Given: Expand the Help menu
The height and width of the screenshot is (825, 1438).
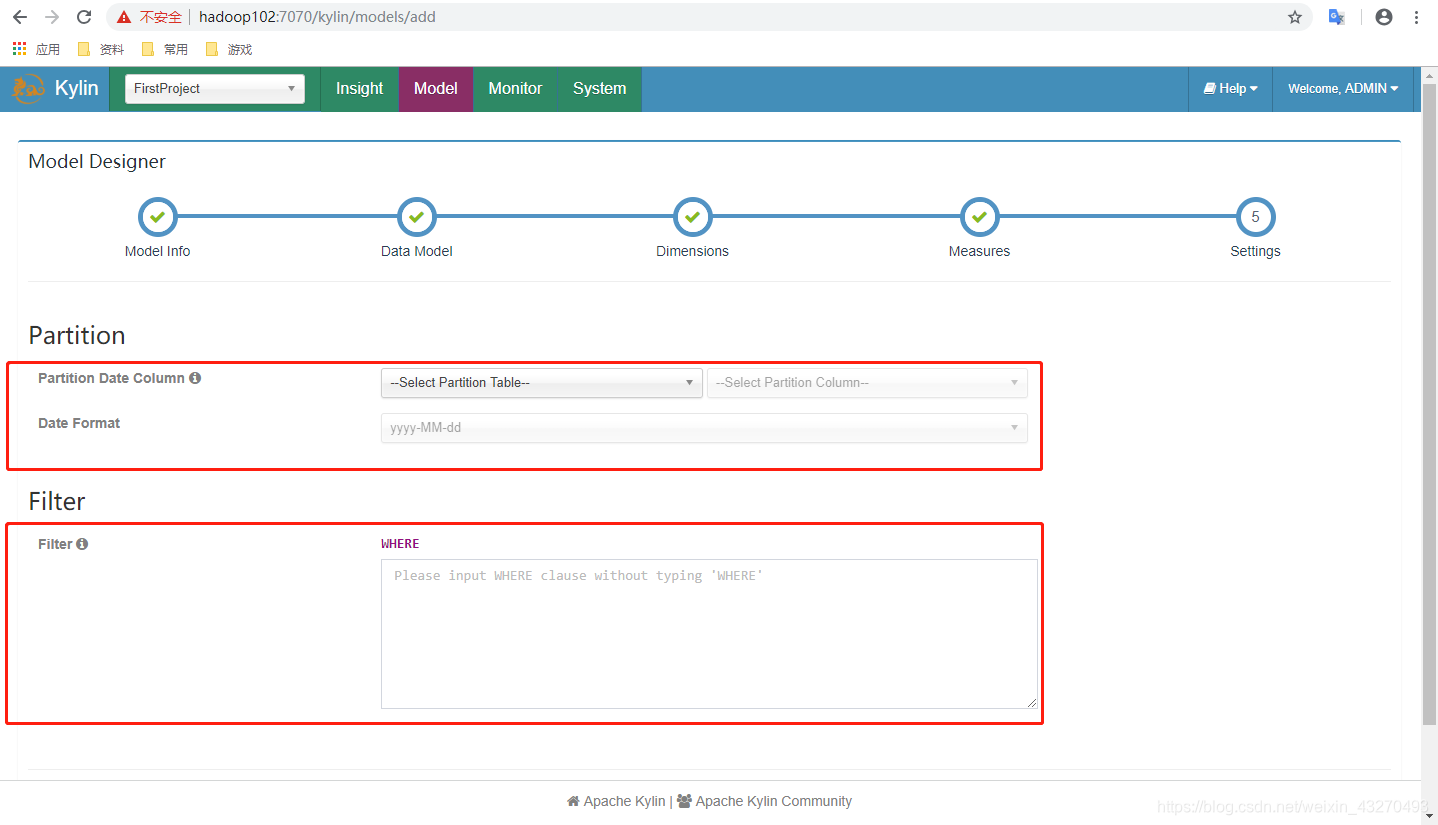Looking at the screenshot, I should point(1230,88).
